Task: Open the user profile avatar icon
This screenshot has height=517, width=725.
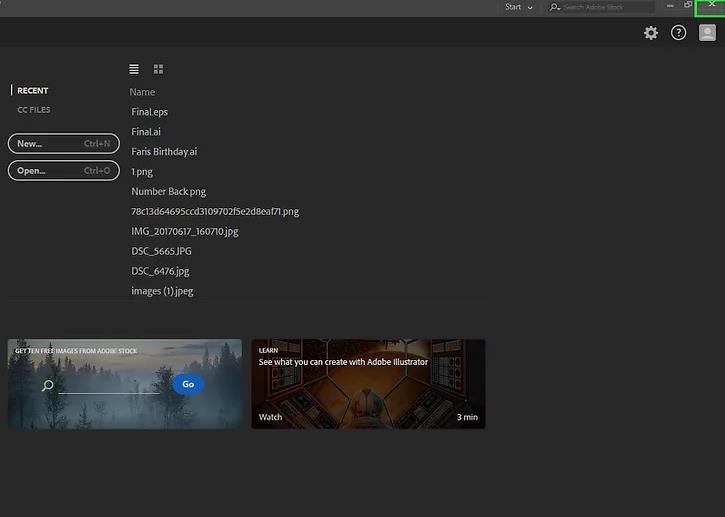Action: [x=707, y=33]
